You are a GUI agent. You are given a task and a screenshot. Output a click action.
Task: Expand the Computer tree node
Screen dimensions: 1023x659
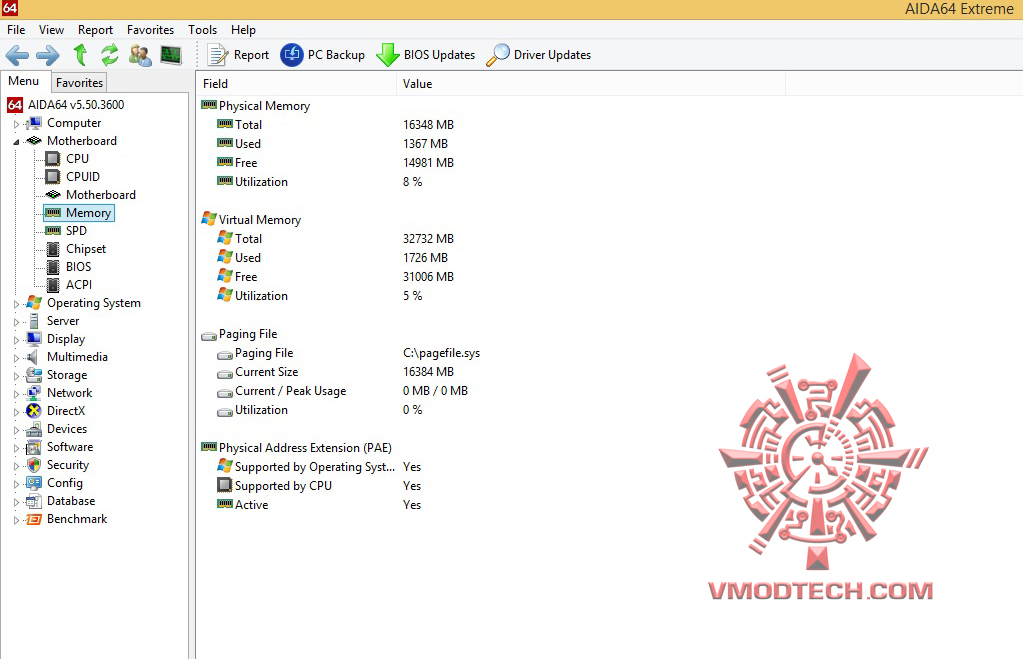coord(16,124)
